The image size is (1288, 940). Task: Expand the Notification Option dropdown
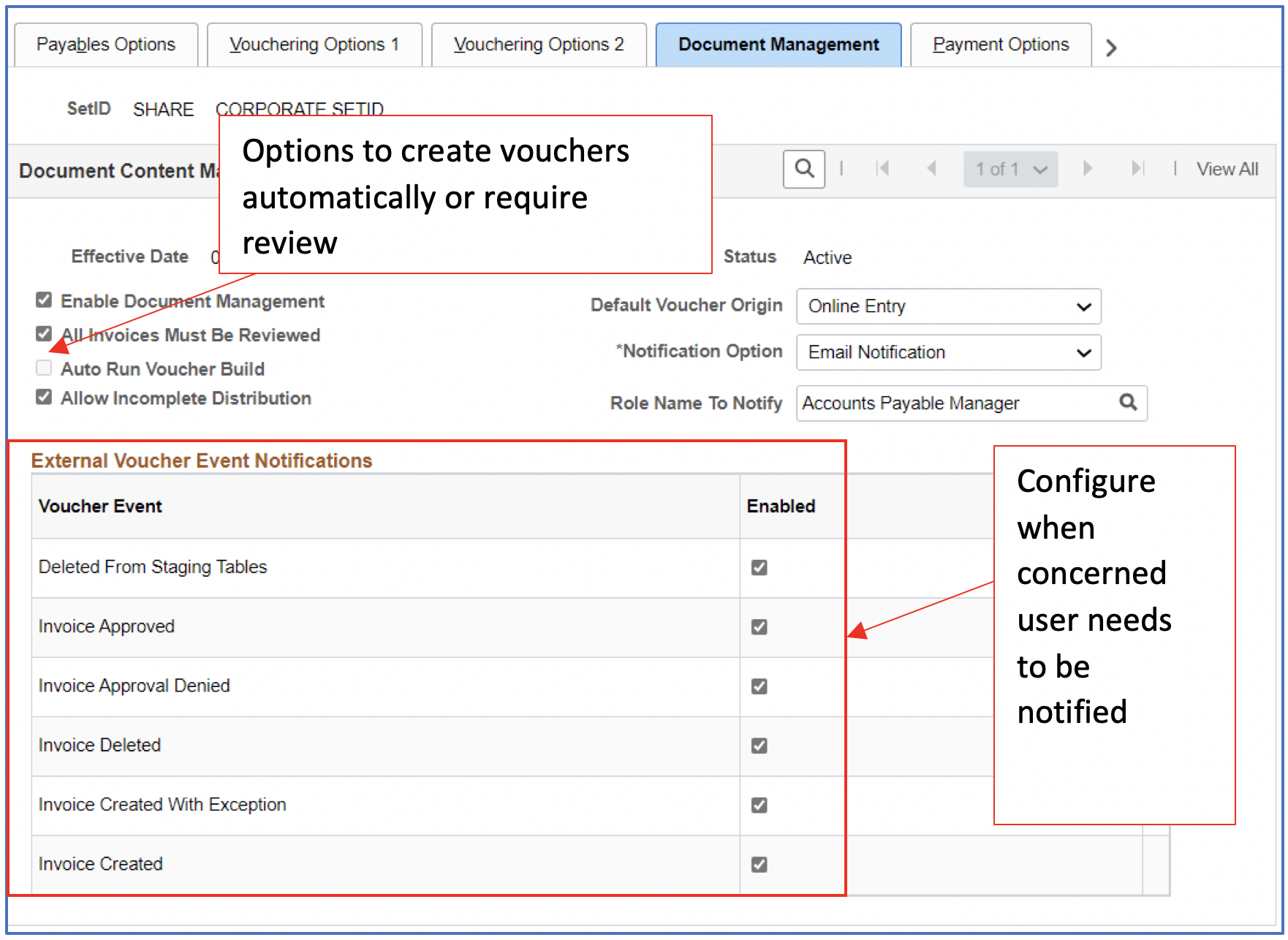pos(948,352)
